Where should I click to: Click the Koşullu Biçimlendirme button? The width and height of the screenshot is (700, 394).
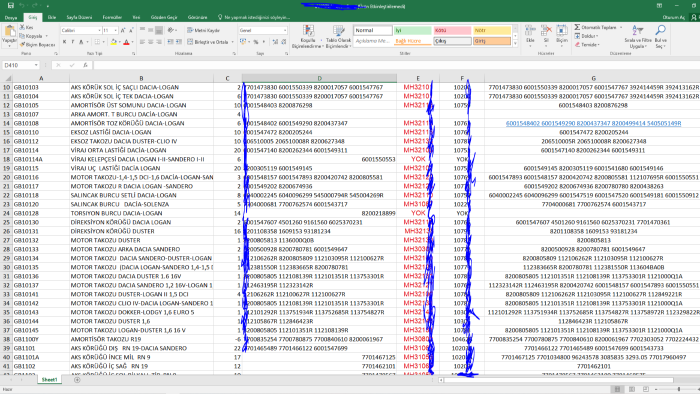click(307, 36)
